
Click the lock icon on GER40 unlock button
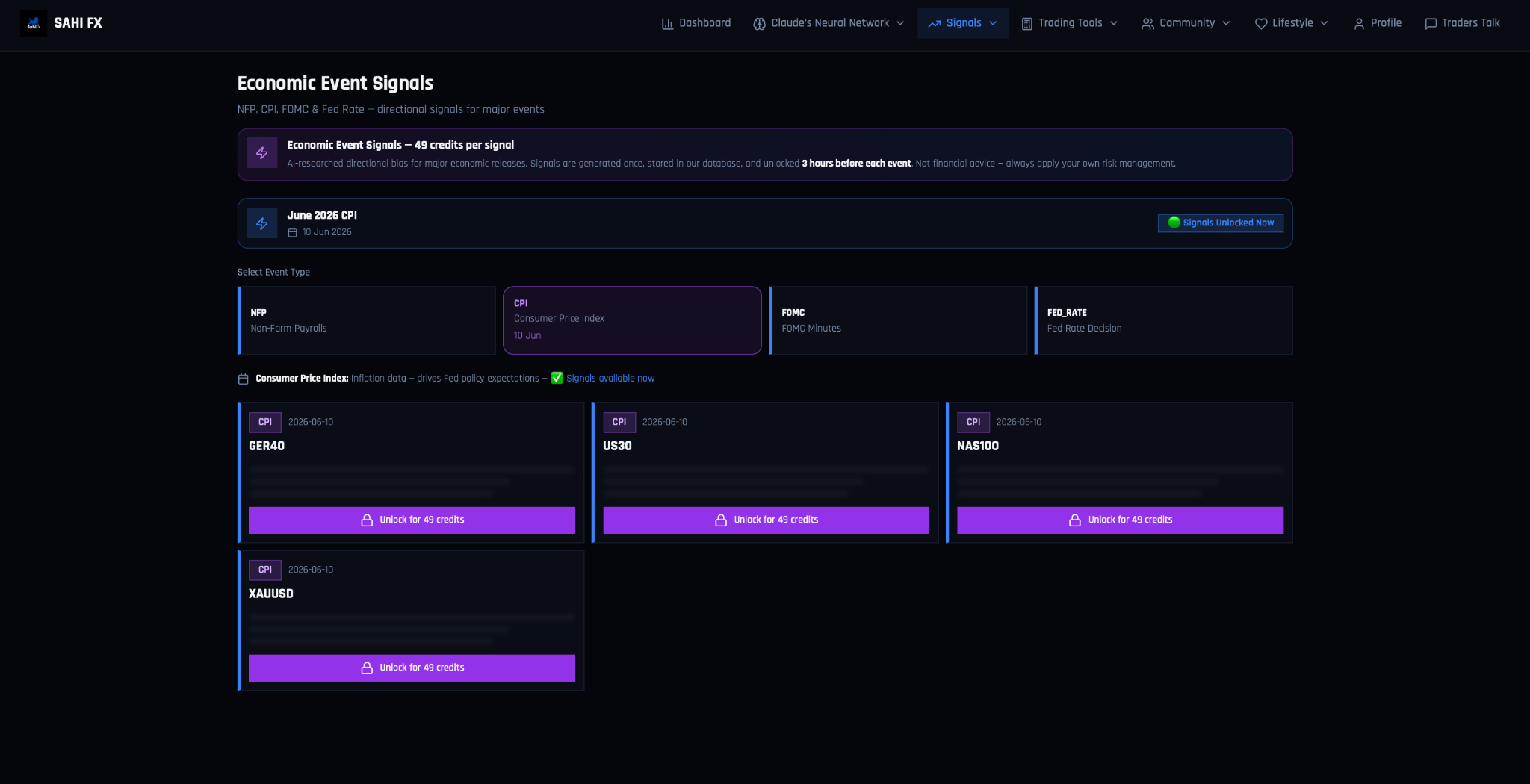[367, 520]
